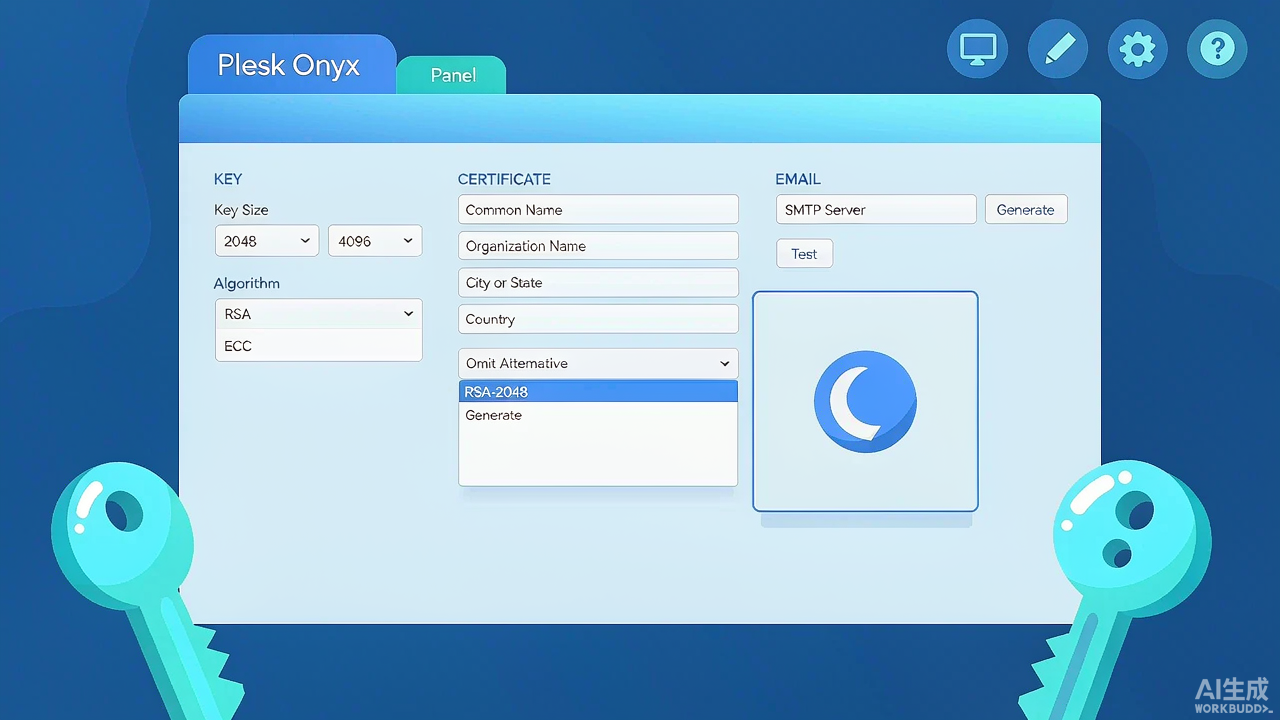Switch to the Panel tab
Viewport: 1280px width, 720px height.
[x=452, y=75]
